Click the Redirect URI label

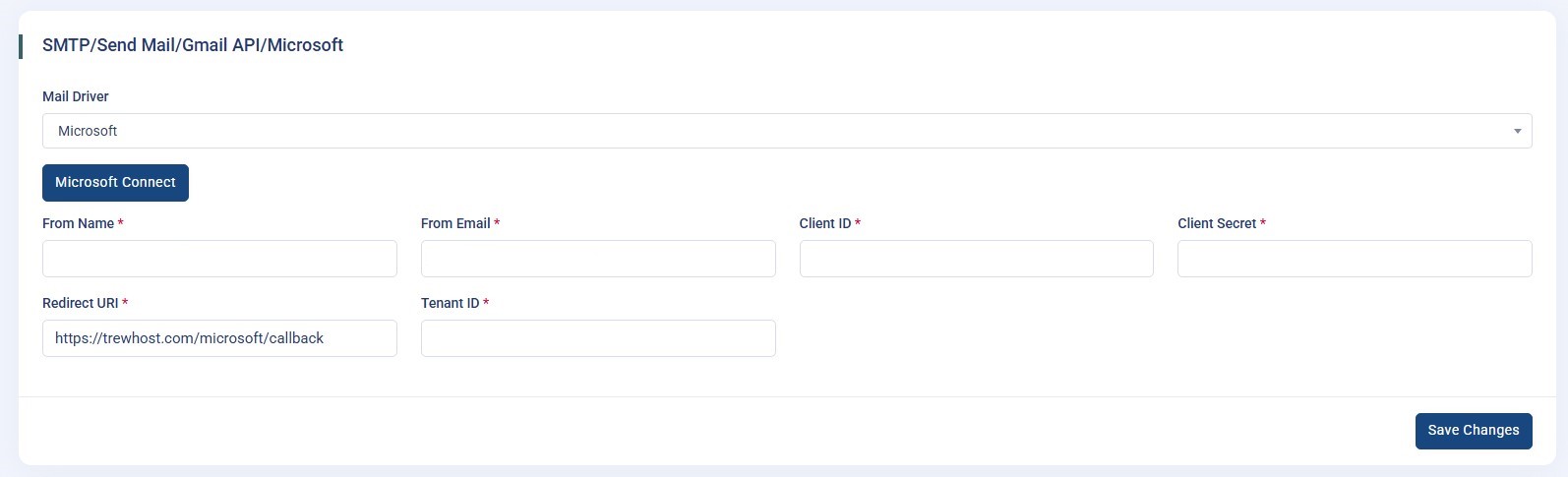80,303
